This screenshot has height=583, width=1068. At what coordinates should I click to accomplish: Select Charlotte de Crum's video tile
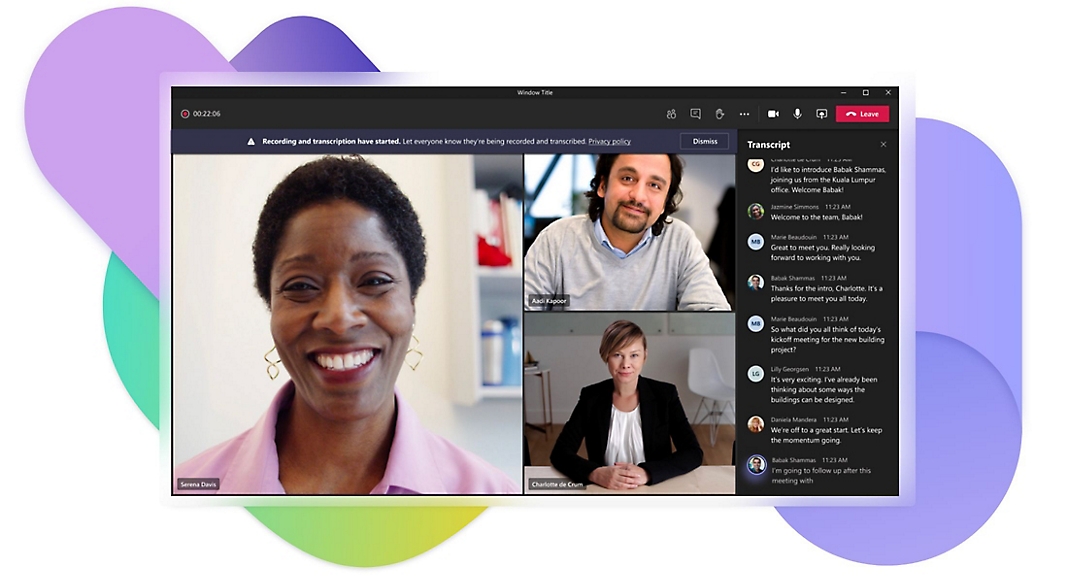coord(629,402)
